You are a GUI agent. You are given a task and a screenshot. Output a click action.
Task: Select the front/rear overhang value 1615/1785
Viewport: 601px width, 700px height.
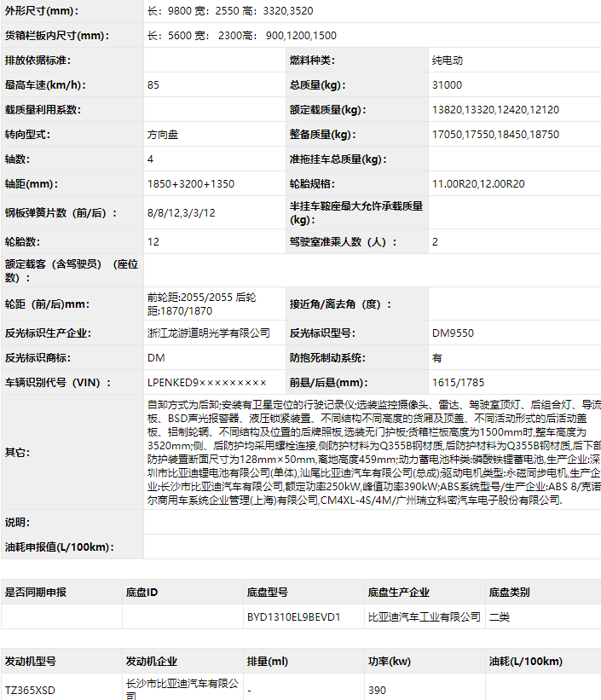458,383
